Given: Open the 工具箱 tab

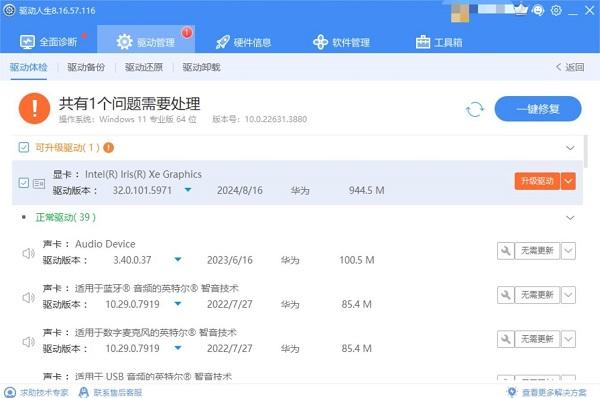Looking at the screenshot, I should coord(439,42).
